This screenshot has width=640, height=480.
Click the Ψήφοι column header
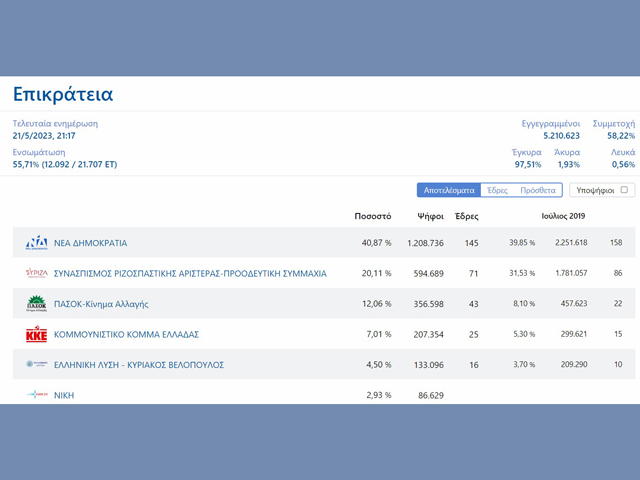pos(431,217)
